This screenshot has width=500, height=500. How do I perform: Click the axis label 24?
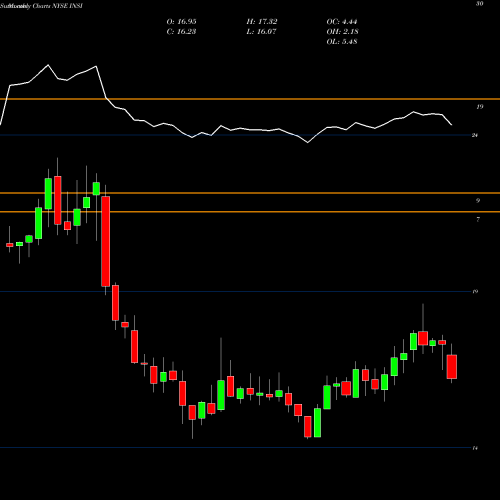[475, 135]
